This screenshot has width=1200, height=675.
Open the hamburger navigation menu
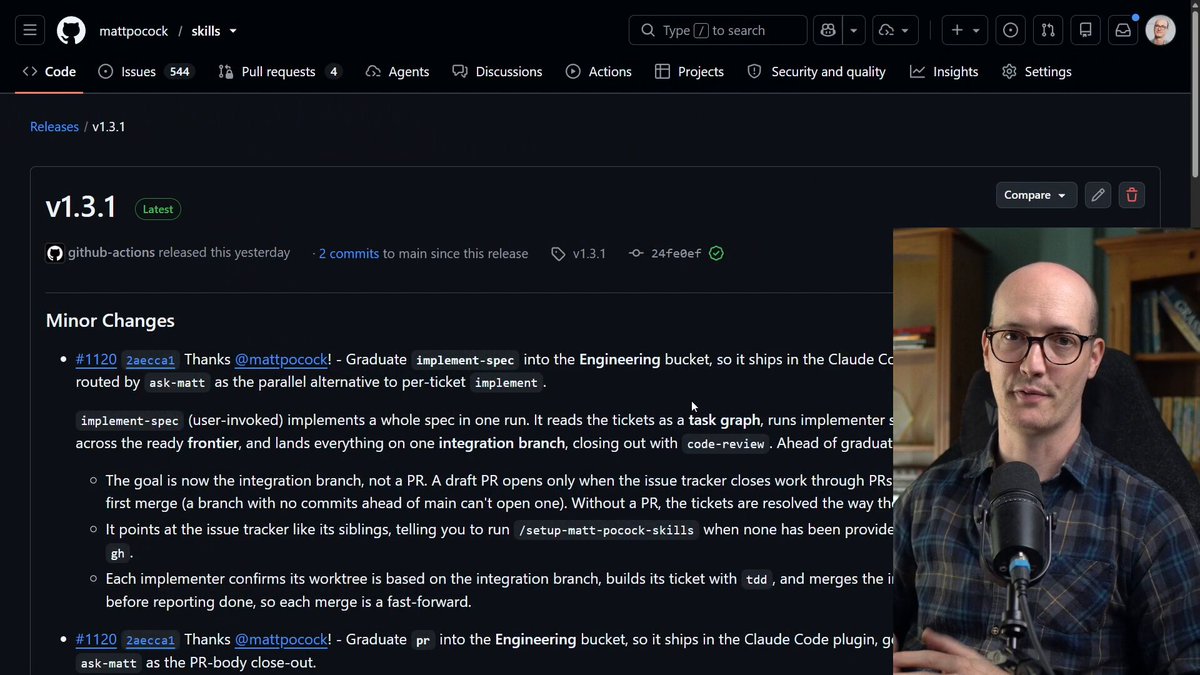click(x=30, y=30)
